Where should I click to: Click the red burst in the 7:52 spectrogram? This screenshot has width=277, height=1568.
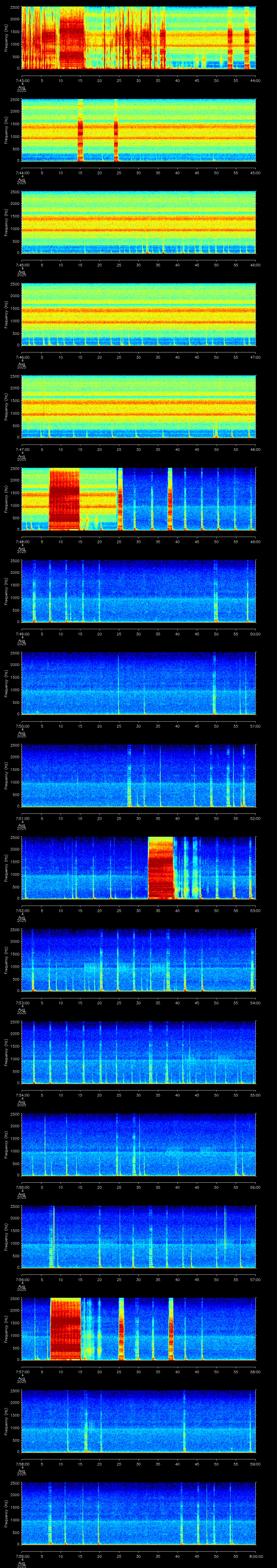point(161,868)
